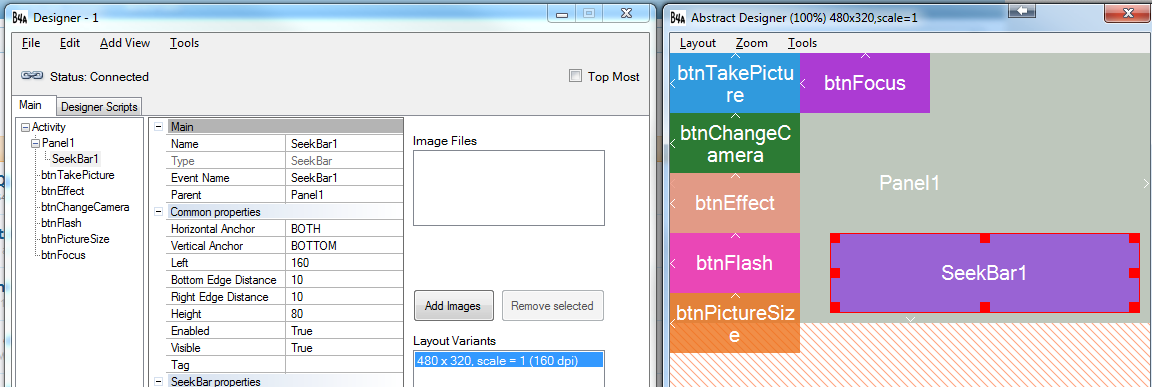Click the Enabled property value True
This screenshot has height=387, width=1152.
[x=344, y=330]
